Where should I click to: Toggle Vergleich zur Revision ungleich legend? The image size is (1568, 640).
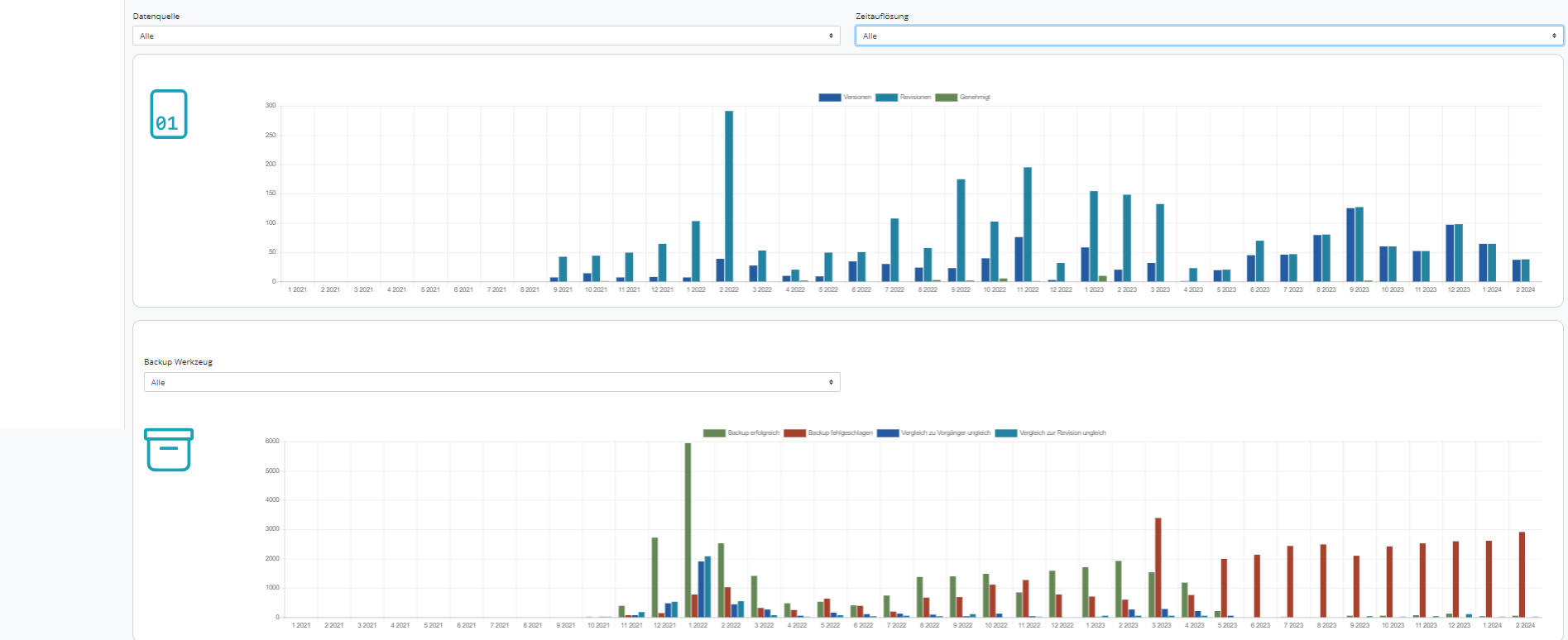[x=1050, y=433]
